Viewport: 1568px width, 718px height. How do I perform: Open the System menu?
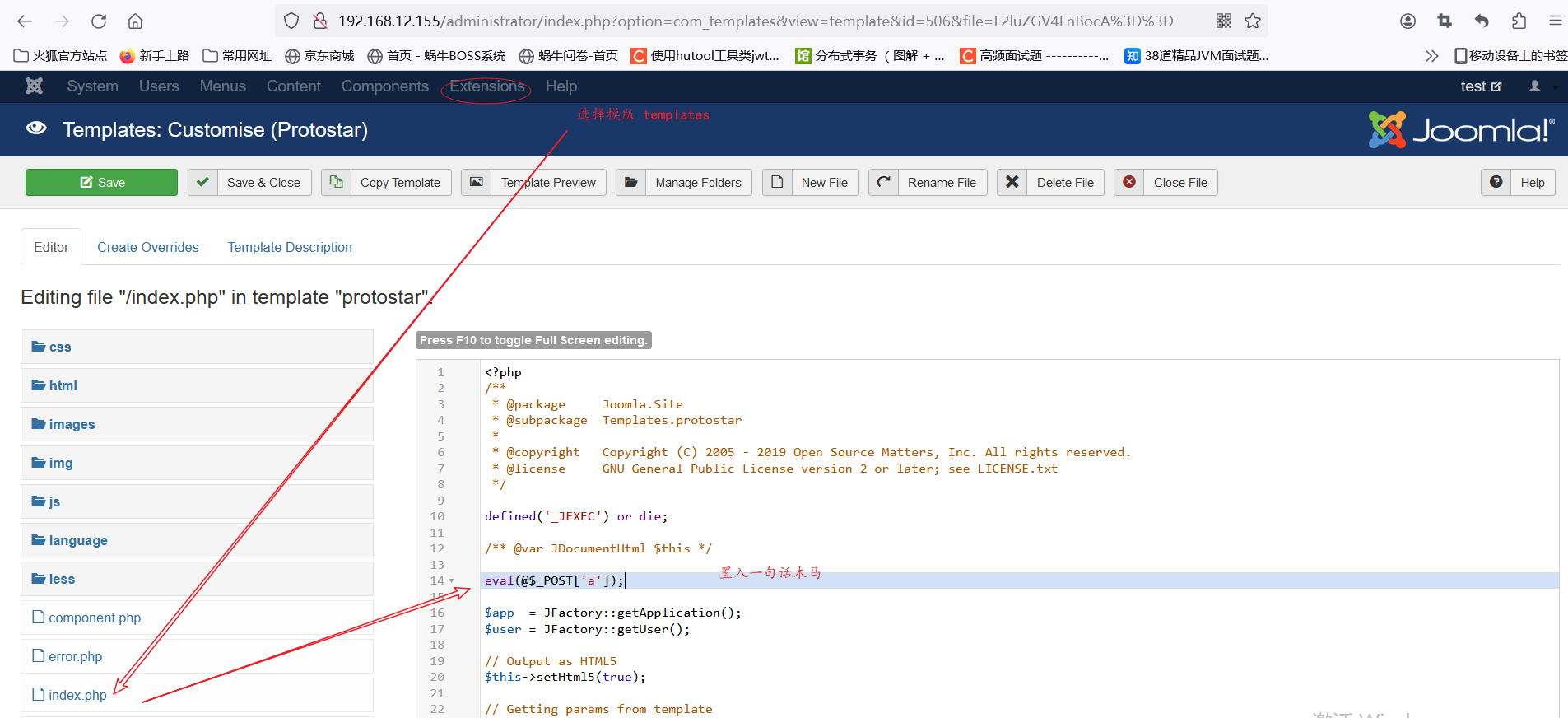click(92, 86)
